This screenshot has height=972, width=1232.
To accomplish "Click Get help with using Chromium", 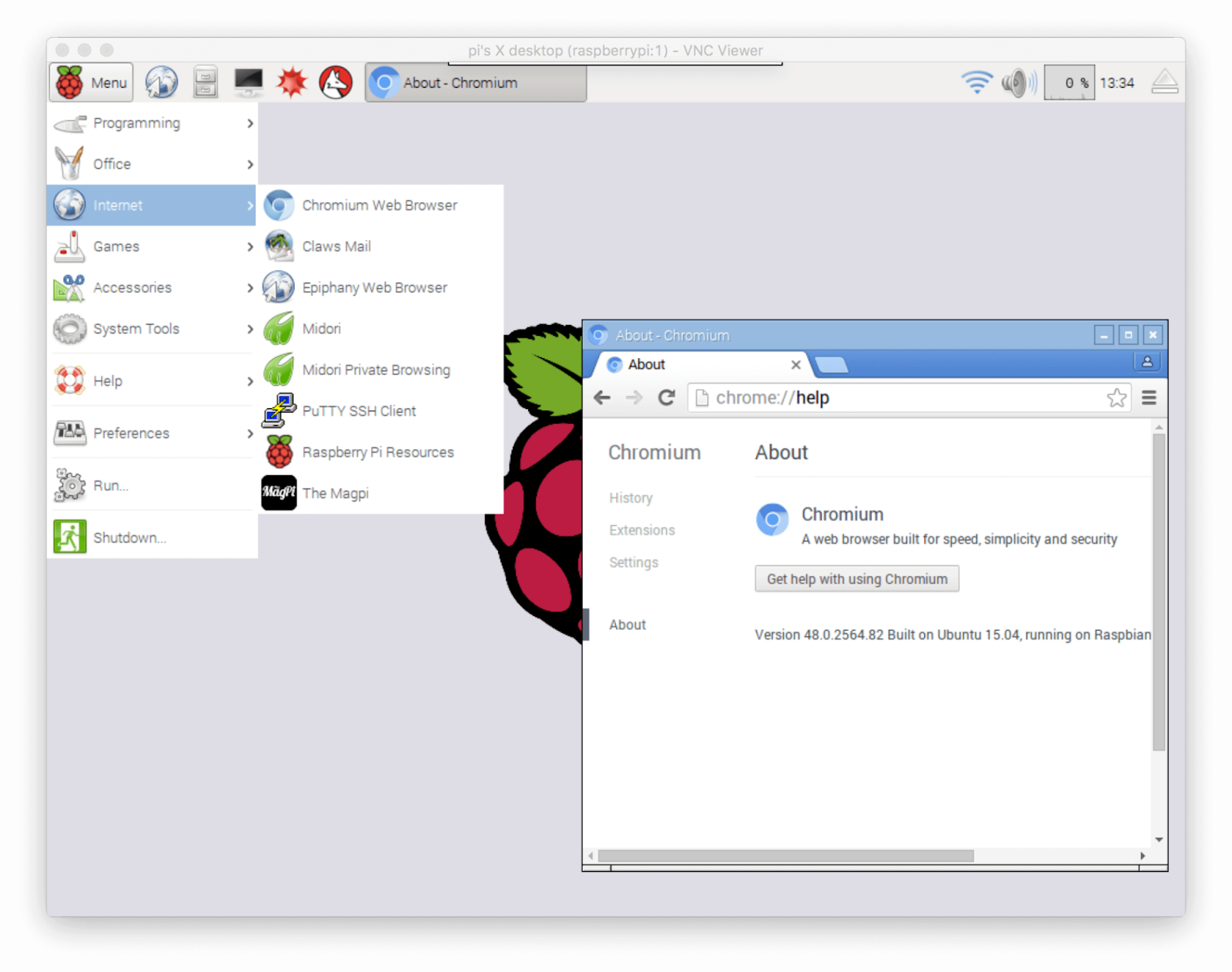I will (x=857, y=579).
